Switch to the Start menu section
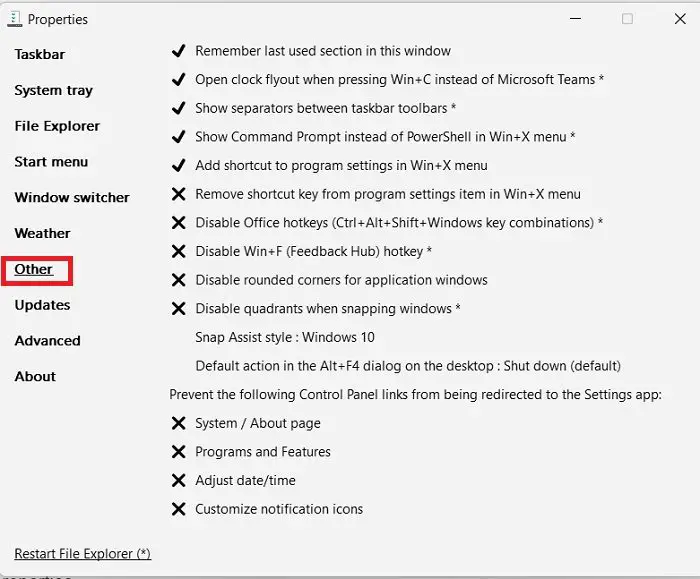Screen dimensions: 700x579 point(51,162)
